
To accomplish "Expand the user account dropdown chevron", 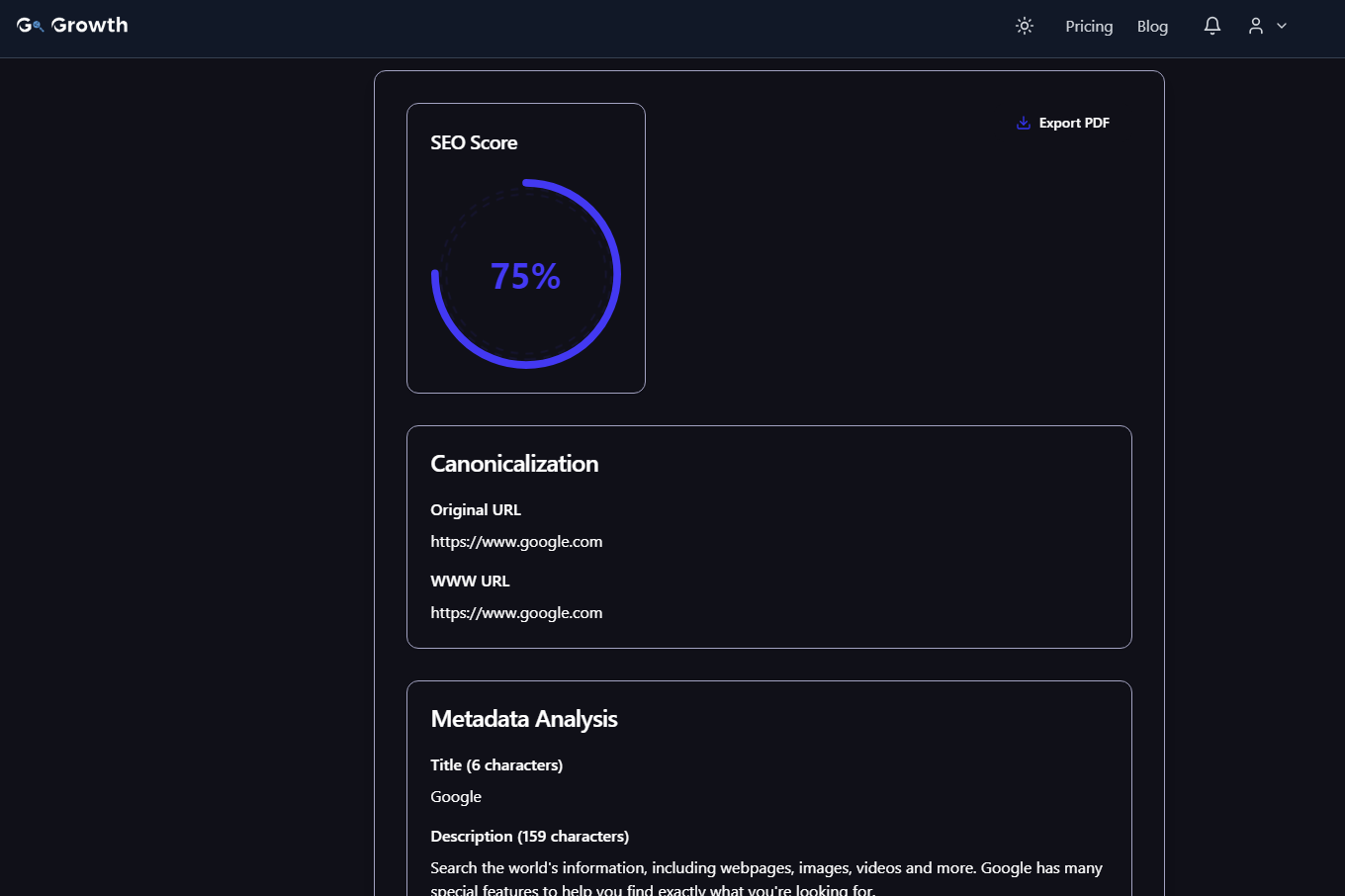I will point(1282,26).
